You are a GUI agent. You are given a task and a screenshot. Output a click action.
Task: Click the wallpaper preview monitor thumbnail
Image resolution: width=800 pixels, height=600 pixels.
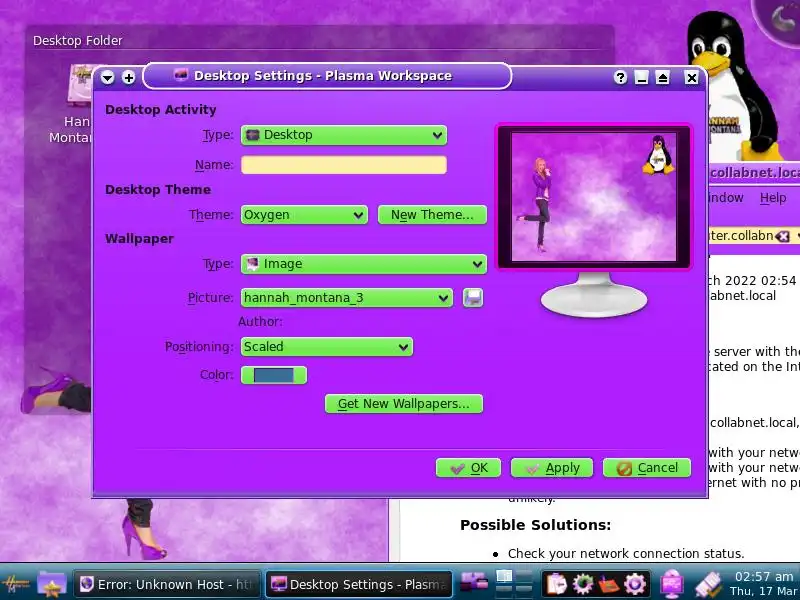(594, 197)
